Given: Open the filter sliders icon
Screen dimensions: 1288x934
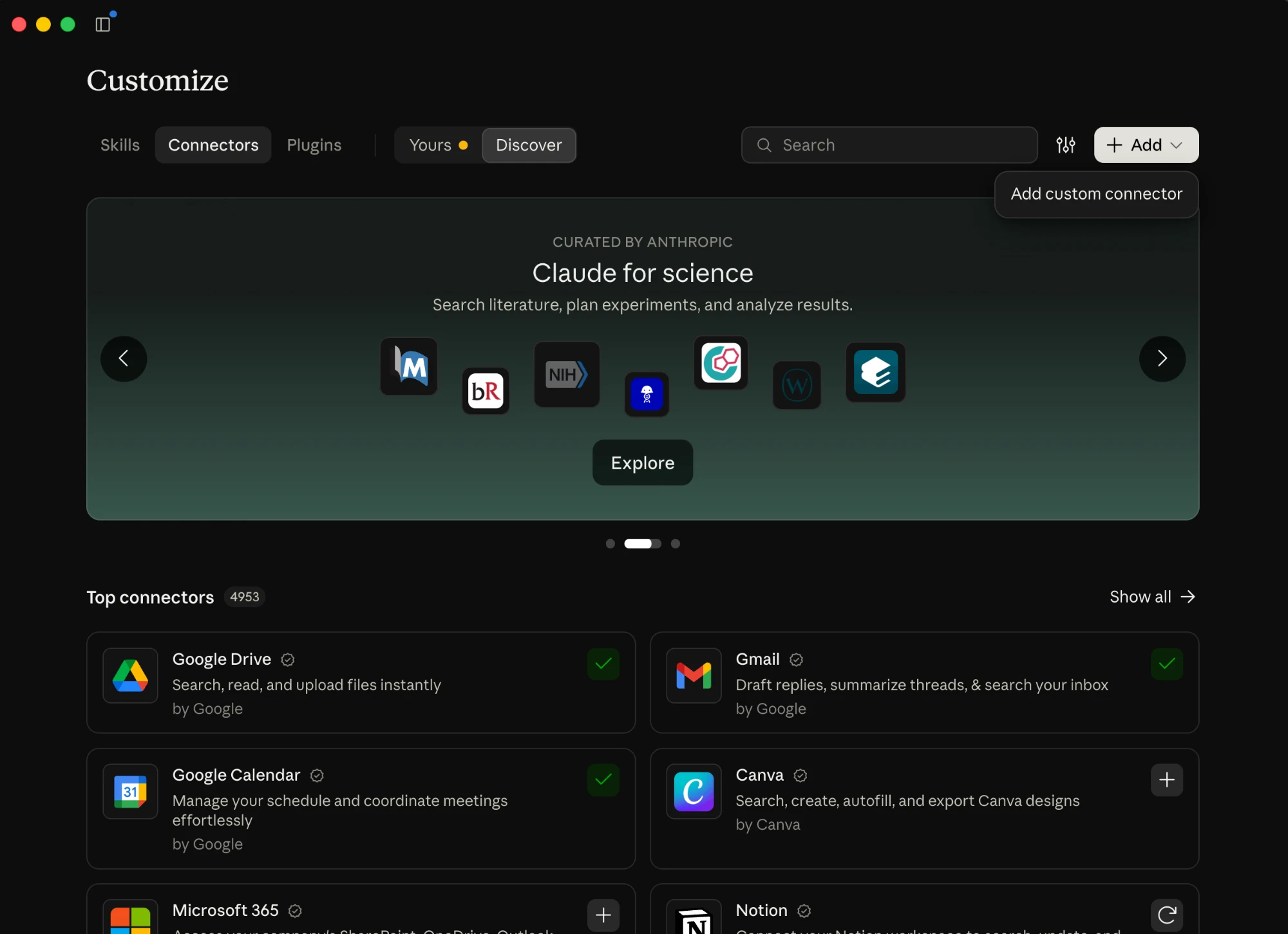Looking at the screenshot, I should [x=1066, y=145].
